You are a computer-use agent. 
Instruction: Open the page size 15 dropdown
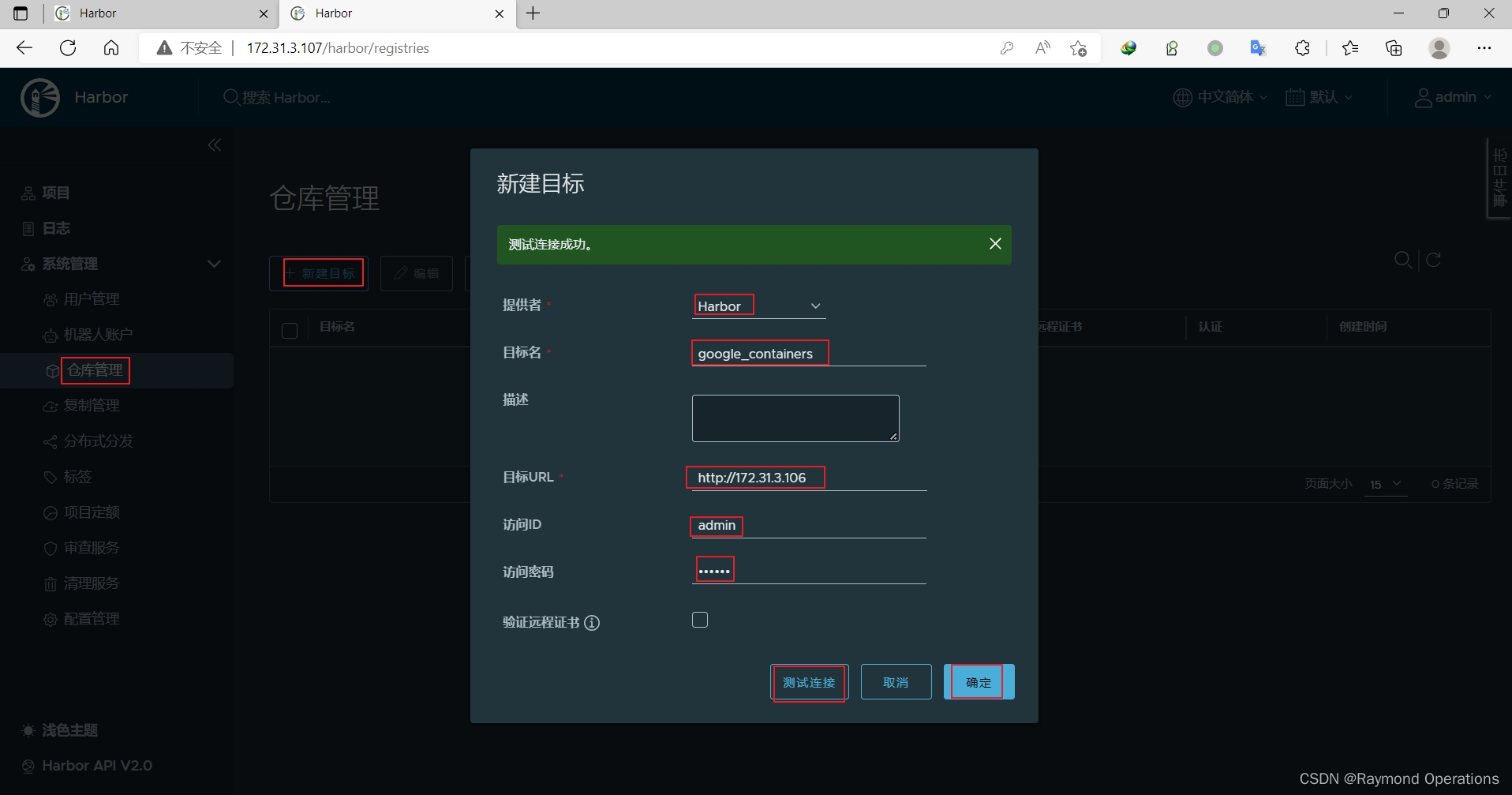tap(1386, 484)
